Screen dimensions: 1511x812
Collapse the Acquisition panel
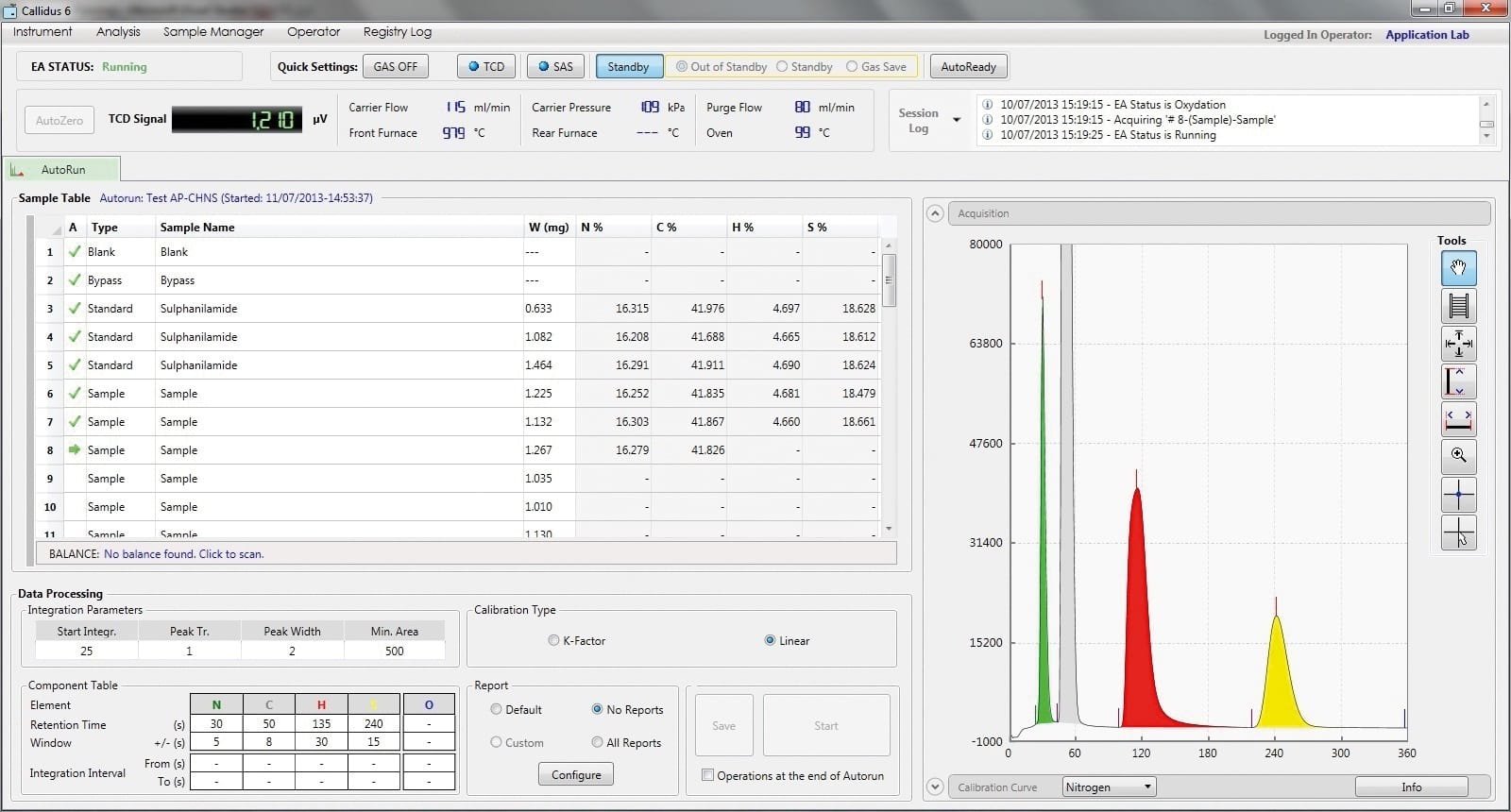[x=935, y=213]
